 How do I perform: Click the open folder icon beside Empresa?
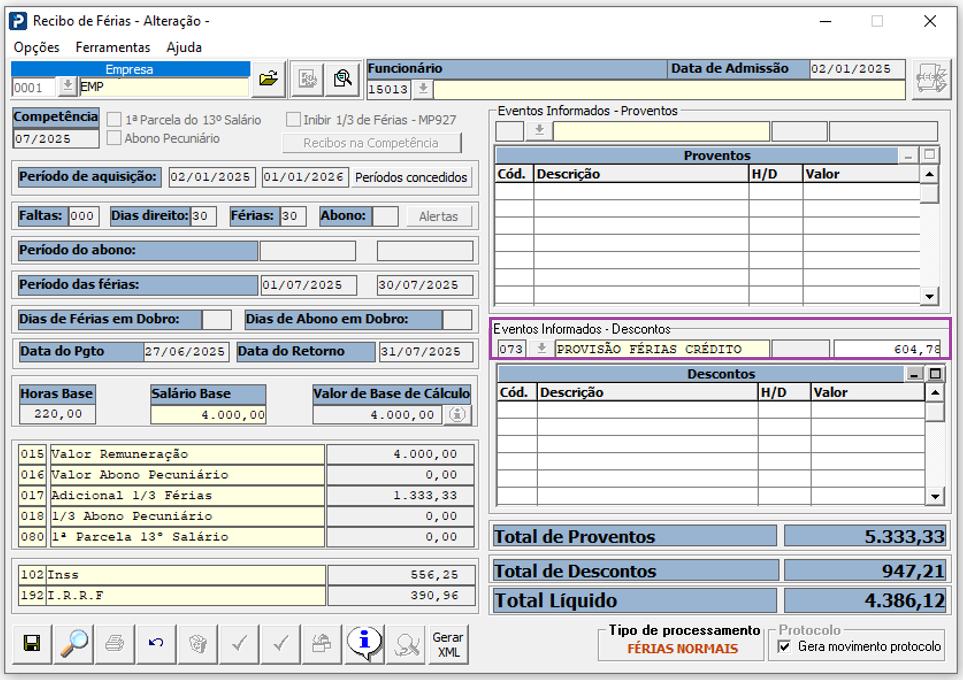coord(268,79)
